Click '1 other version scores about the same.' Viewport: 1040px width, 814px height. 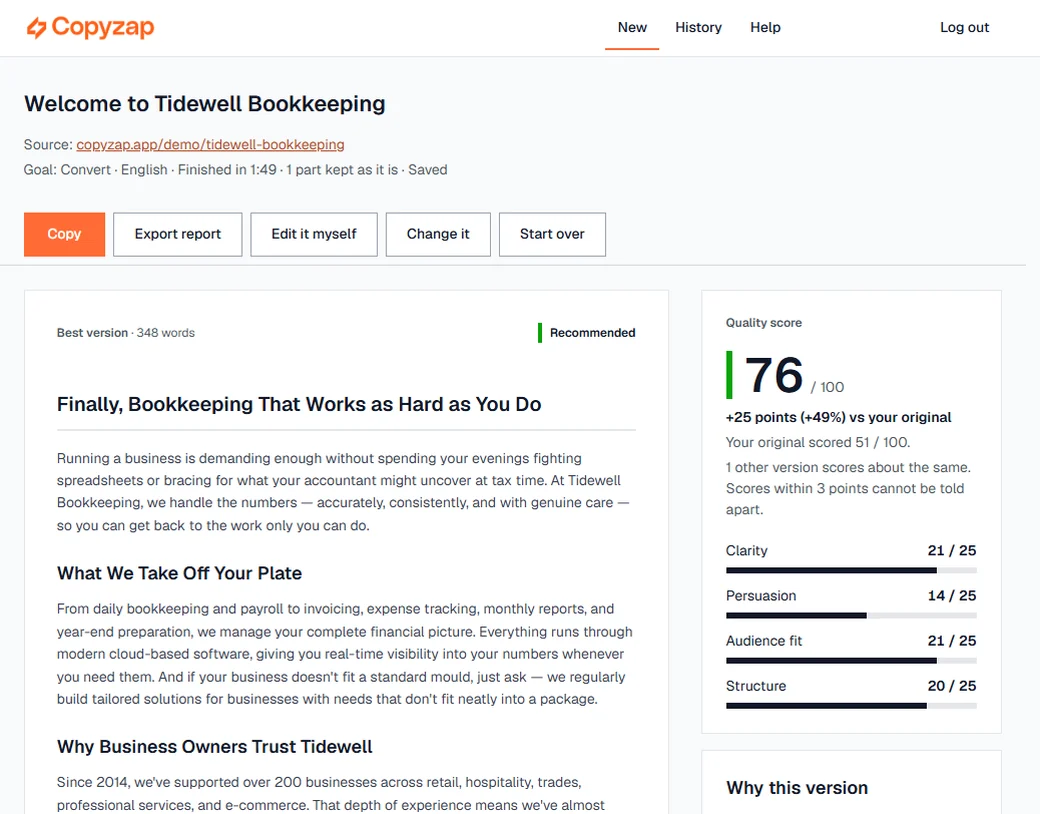[848, 468]
